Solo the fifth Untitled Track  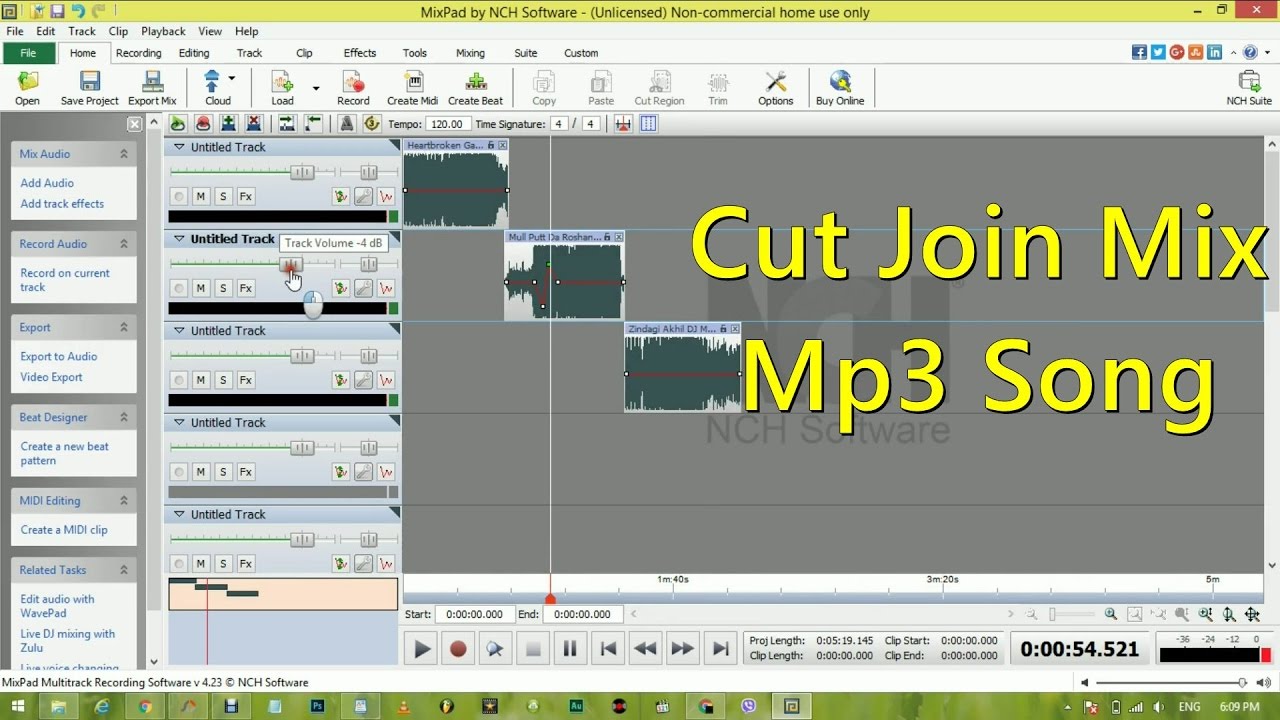point(223,564)
